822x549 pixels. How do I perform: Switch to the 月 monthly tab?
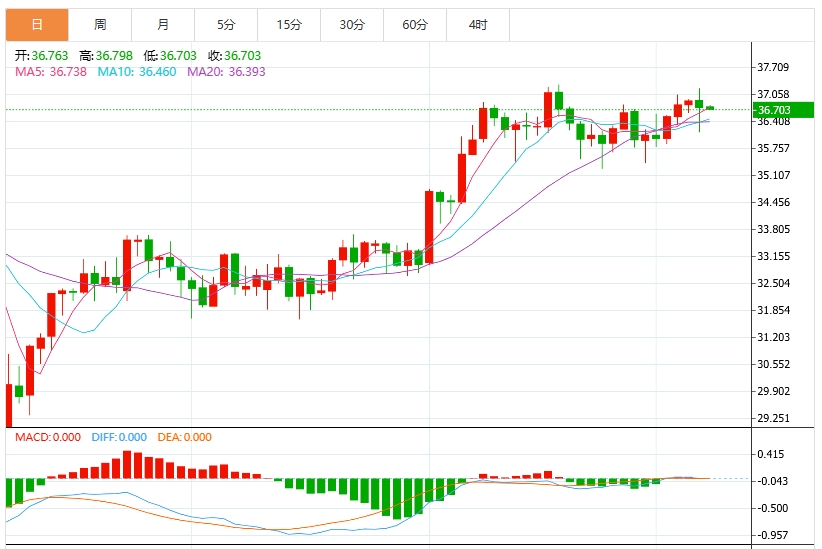[x=163, y=25]
